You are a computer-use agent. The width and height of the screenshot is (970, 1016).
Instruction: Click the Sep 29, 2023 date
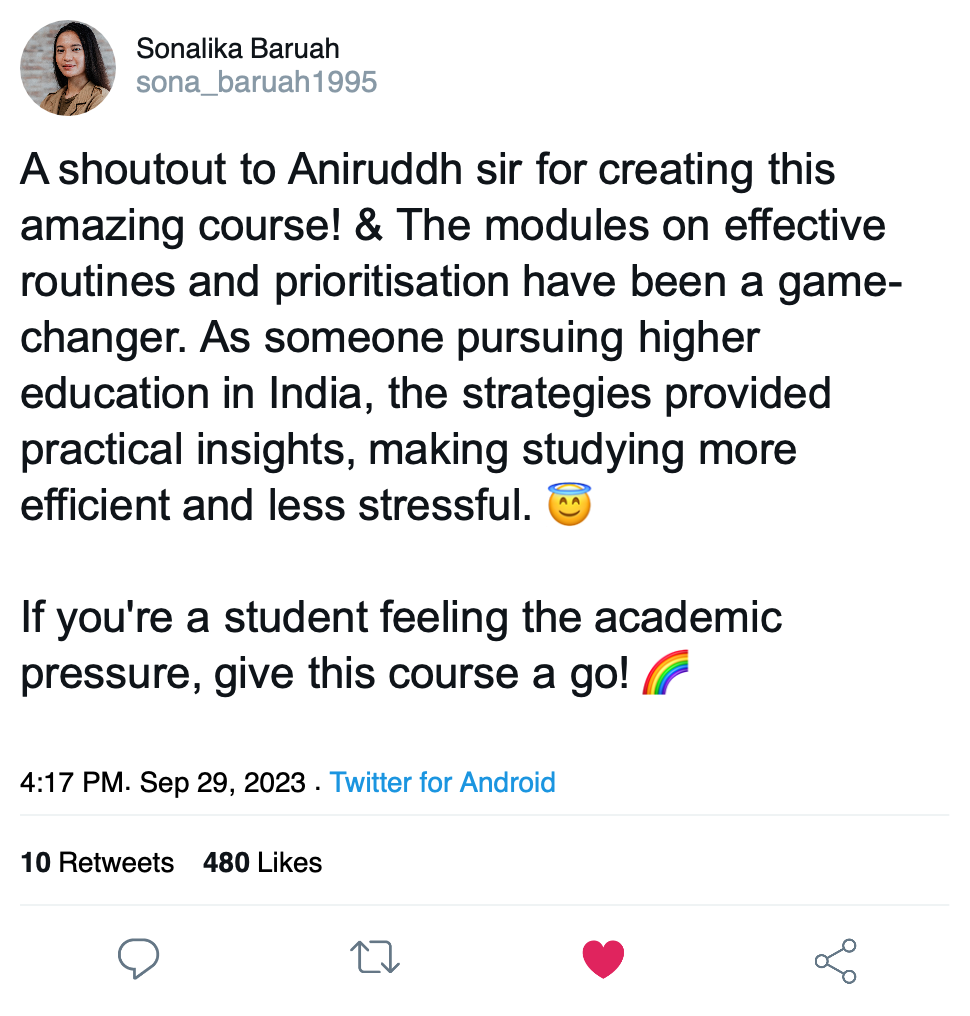(222, 782)
